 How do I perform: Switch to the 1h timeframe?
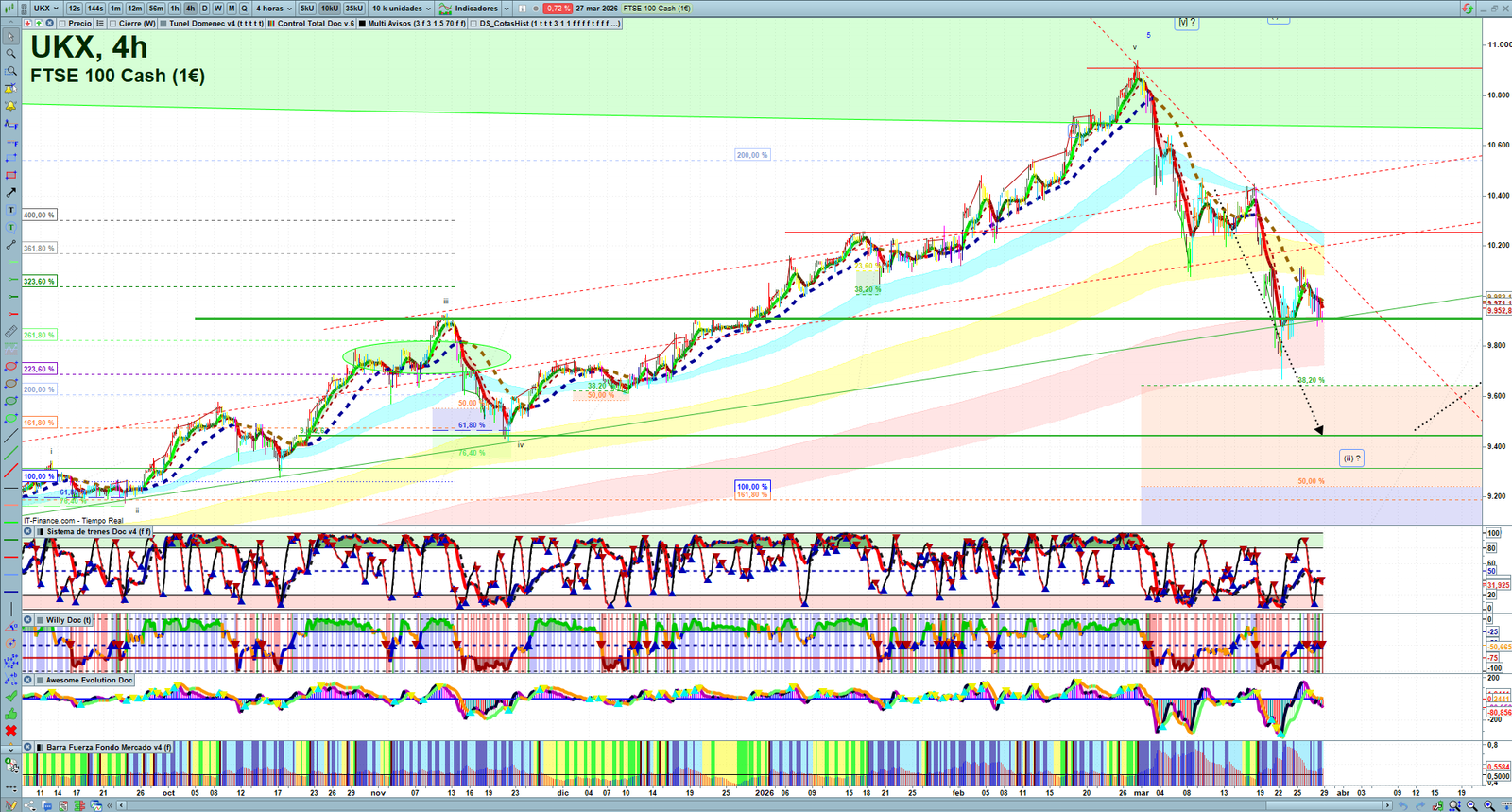point(175,9)
